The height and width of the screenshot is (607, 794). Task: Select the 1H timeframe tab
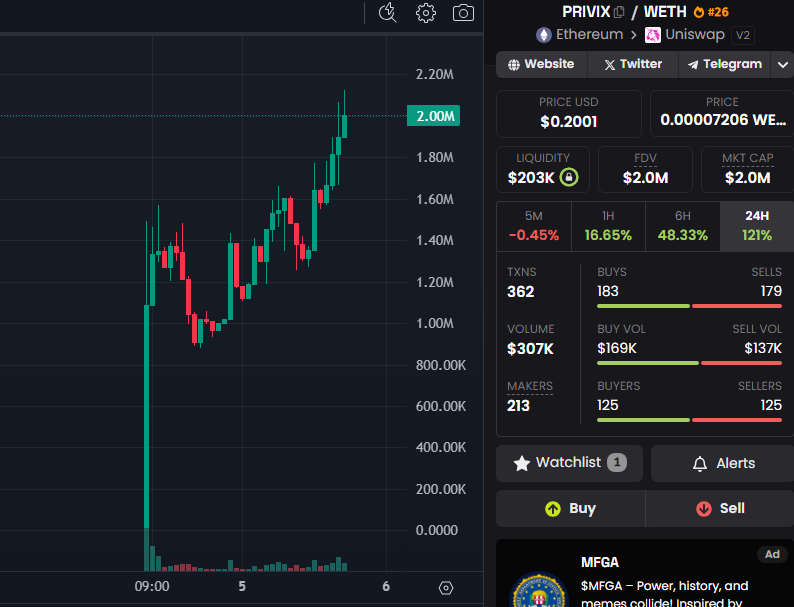tap(608, 226)
